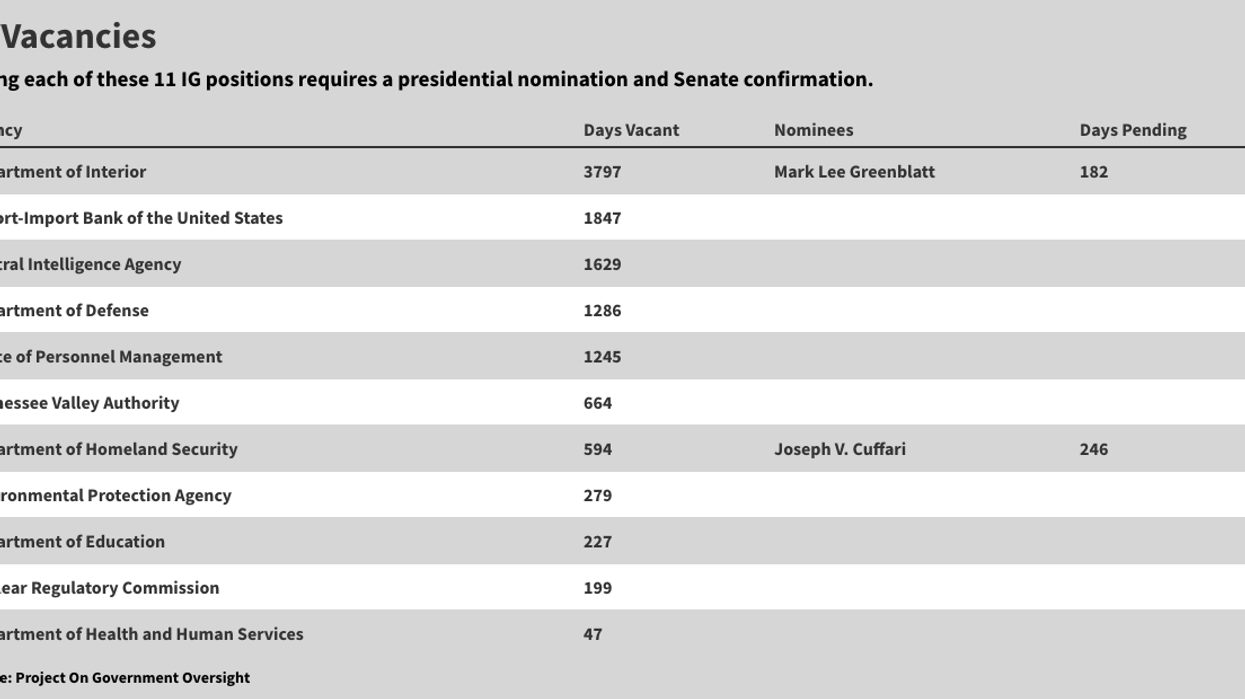The width and height of the screenshot is (1245, 699).
Task: Select nominee Joseph V. Cuffari
Action: 839,449
